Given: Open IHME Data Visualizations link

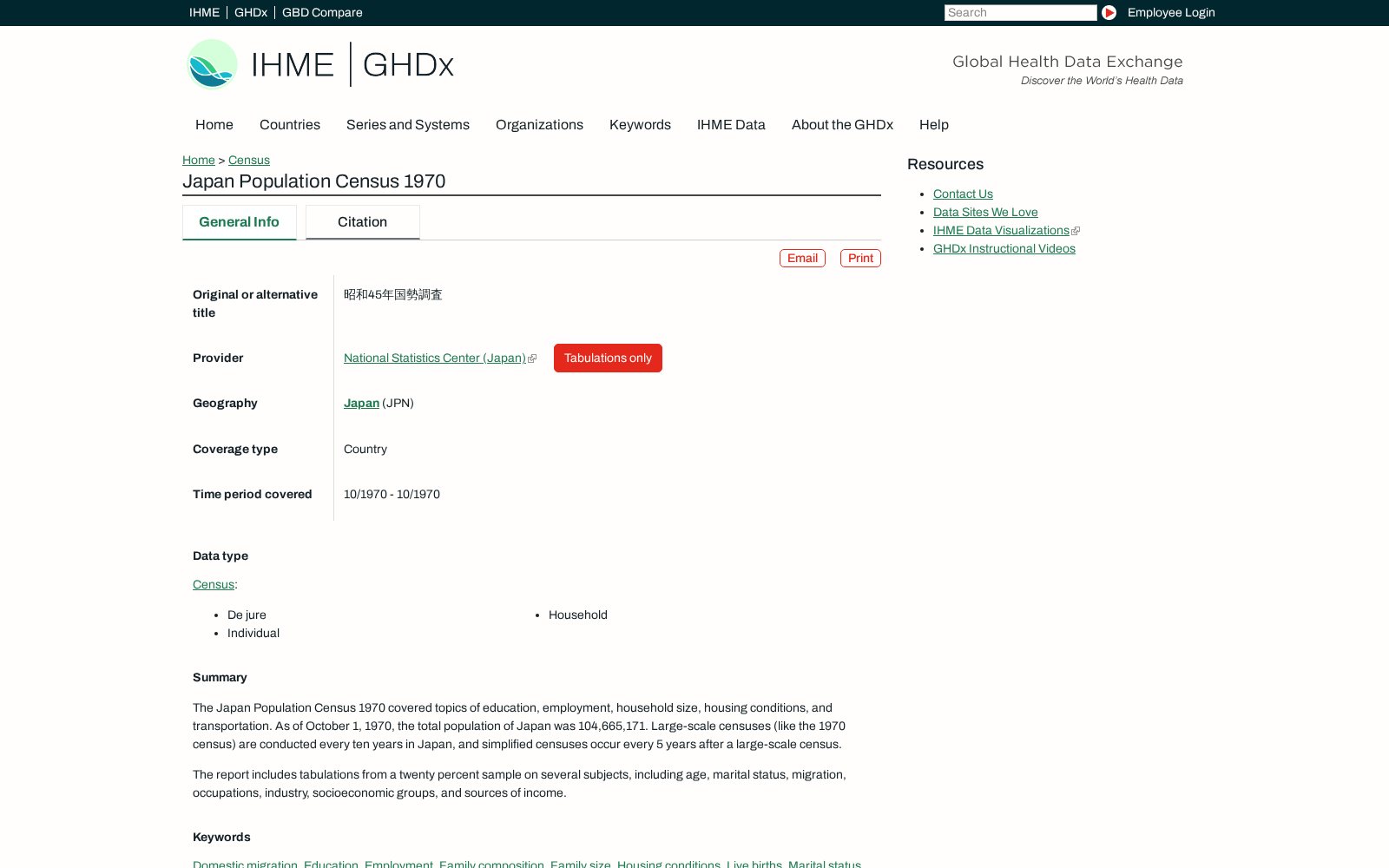Looking at the screenshot, I should pyautogui.click(x=1001, y=231).
